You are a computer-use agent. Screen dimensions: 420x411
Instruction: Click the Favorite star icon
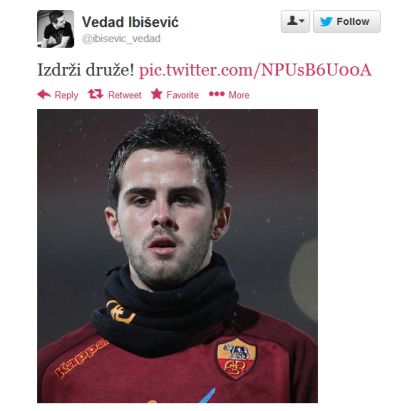(x=156, y=94)
